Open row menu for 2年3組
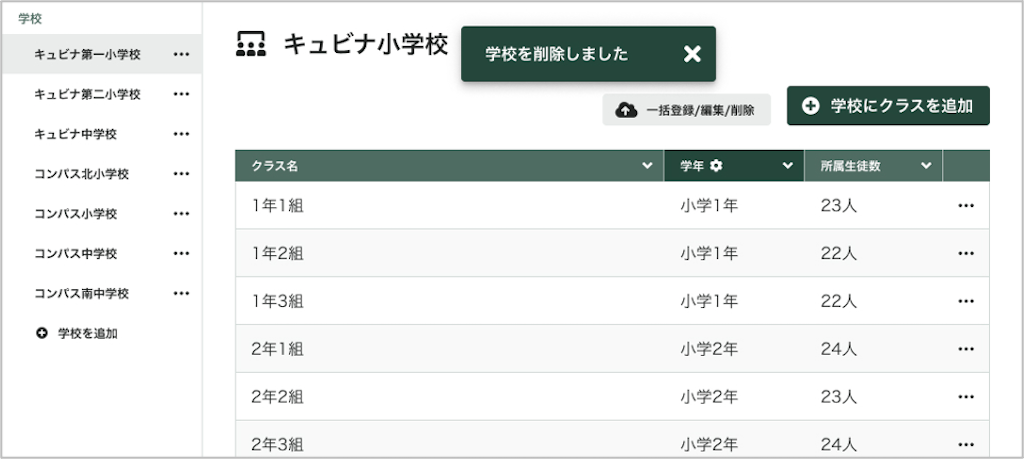 966,445
